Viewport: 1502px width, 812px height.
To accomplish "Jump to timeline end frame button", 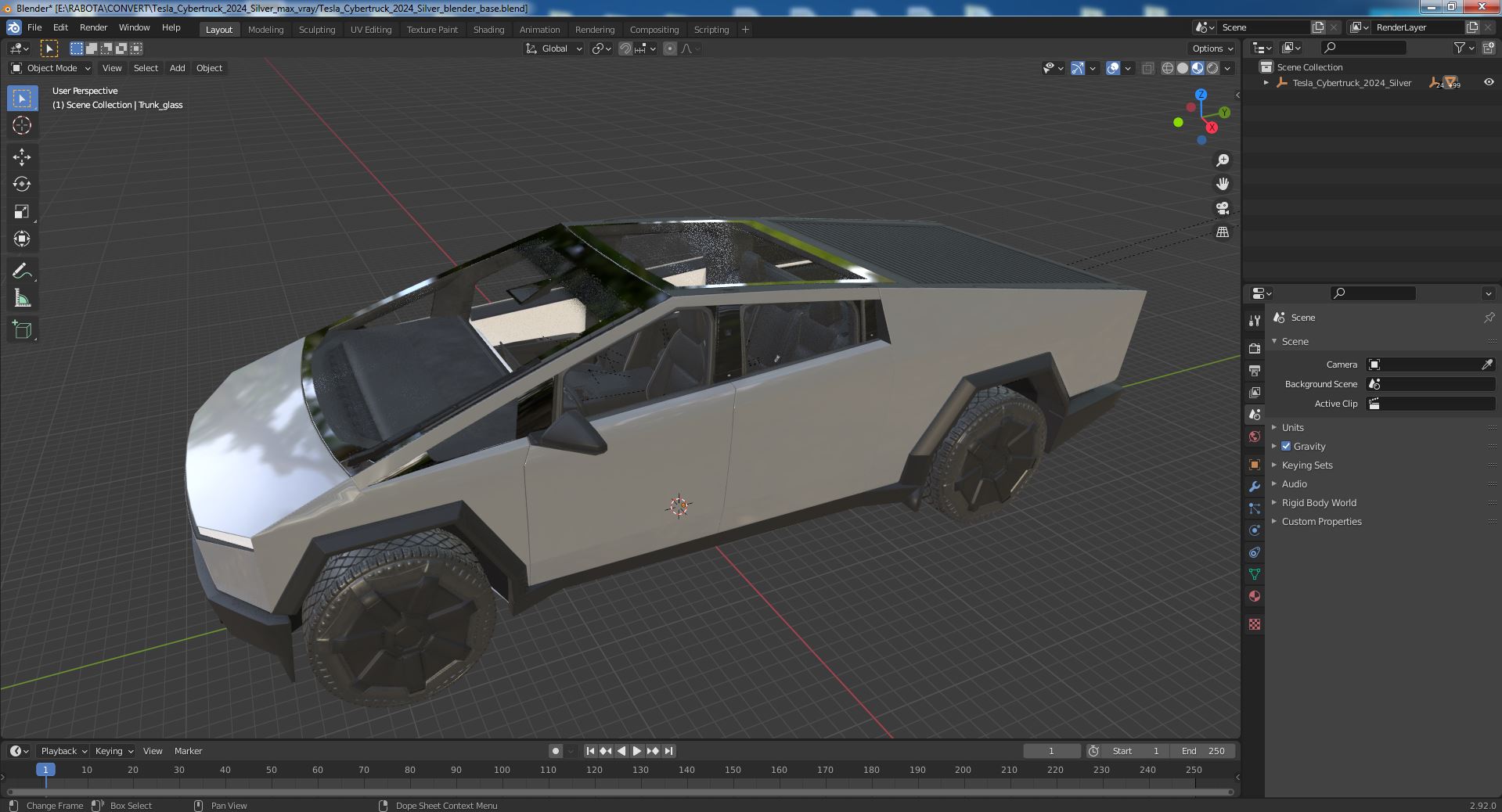I will (x=668, y=751).
